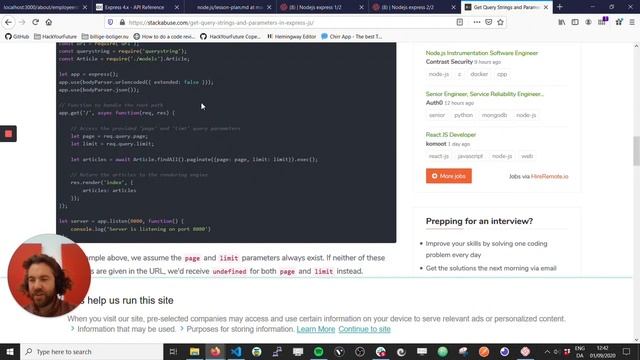Bookmark this page with the star icon
The height and width of the screenshot is (360, 640).
click(x=500, y=22)
